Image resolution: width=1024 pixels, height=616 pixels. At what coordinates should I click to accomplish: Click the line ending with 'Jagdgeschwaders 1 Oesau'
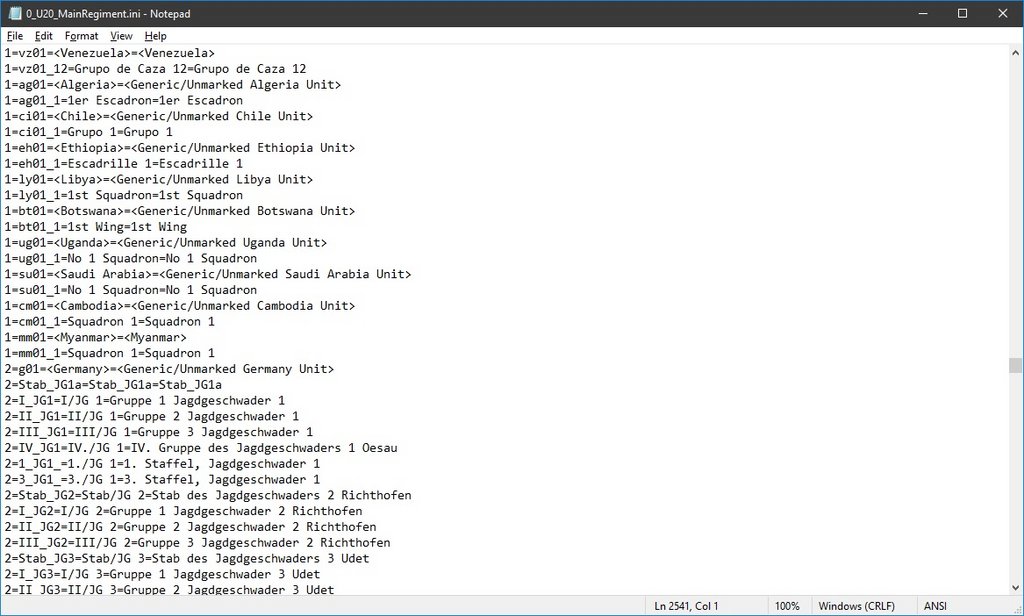200,447
